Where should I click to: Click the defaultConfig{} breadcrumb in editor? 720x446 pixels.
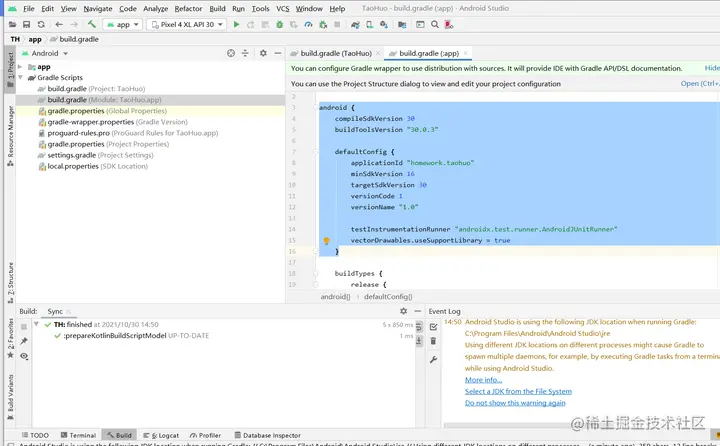click(x=388, y=297)
